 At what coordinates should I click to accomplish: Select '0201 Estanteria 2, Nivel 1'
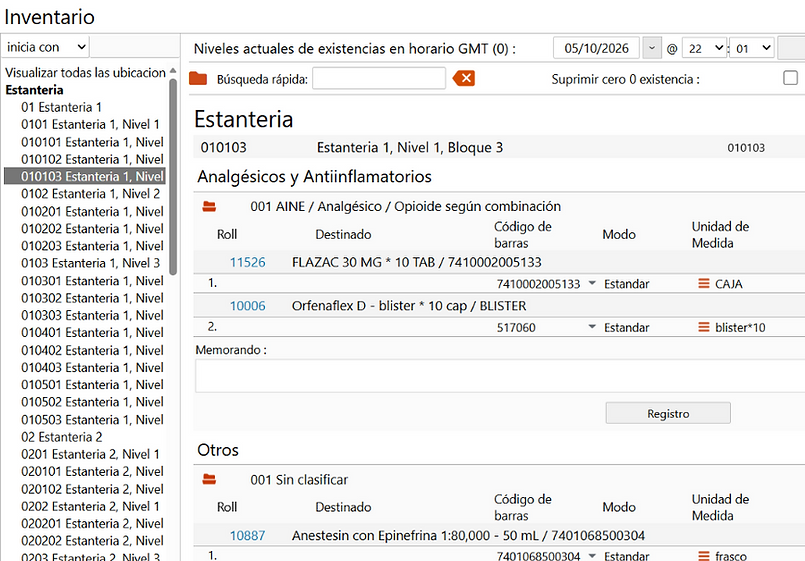pyautogui.click(x=90, y=454)
